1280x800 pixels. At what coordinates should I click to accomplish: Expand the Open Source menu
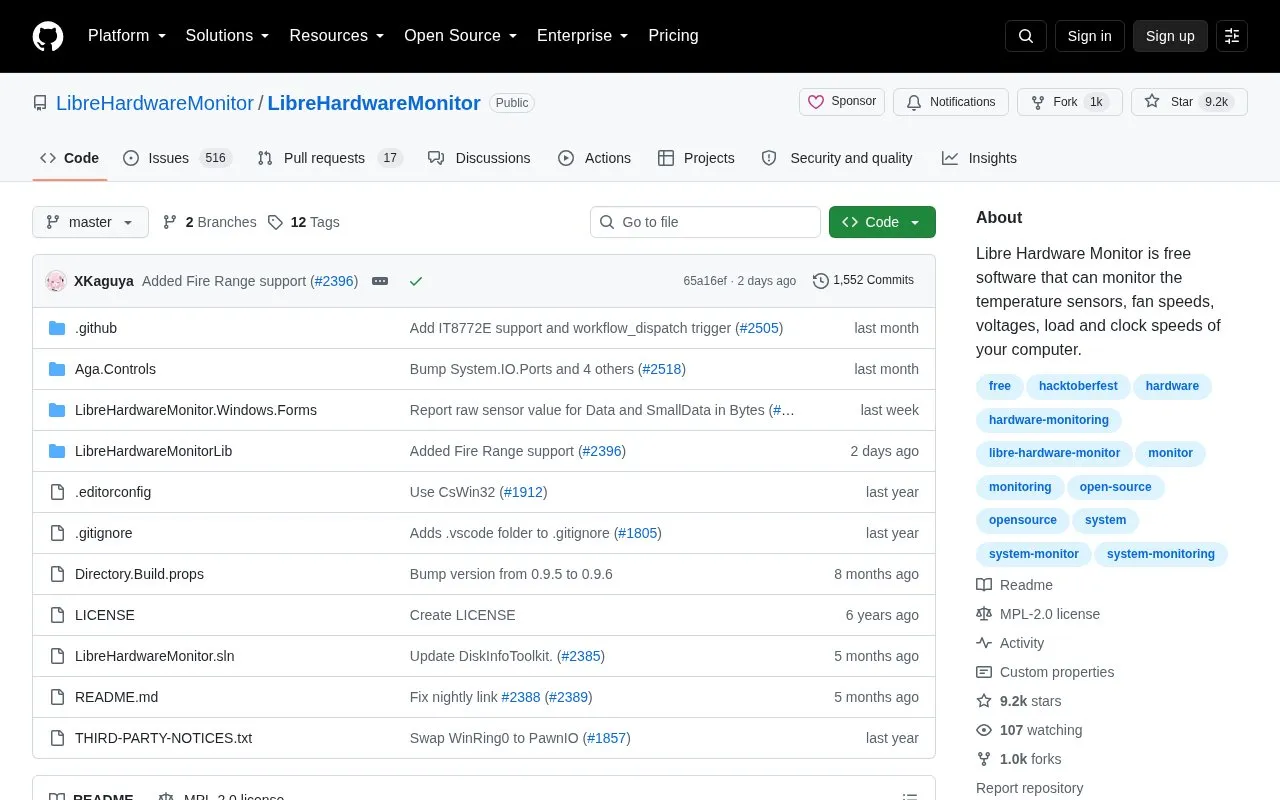click(x=461, y=36)
